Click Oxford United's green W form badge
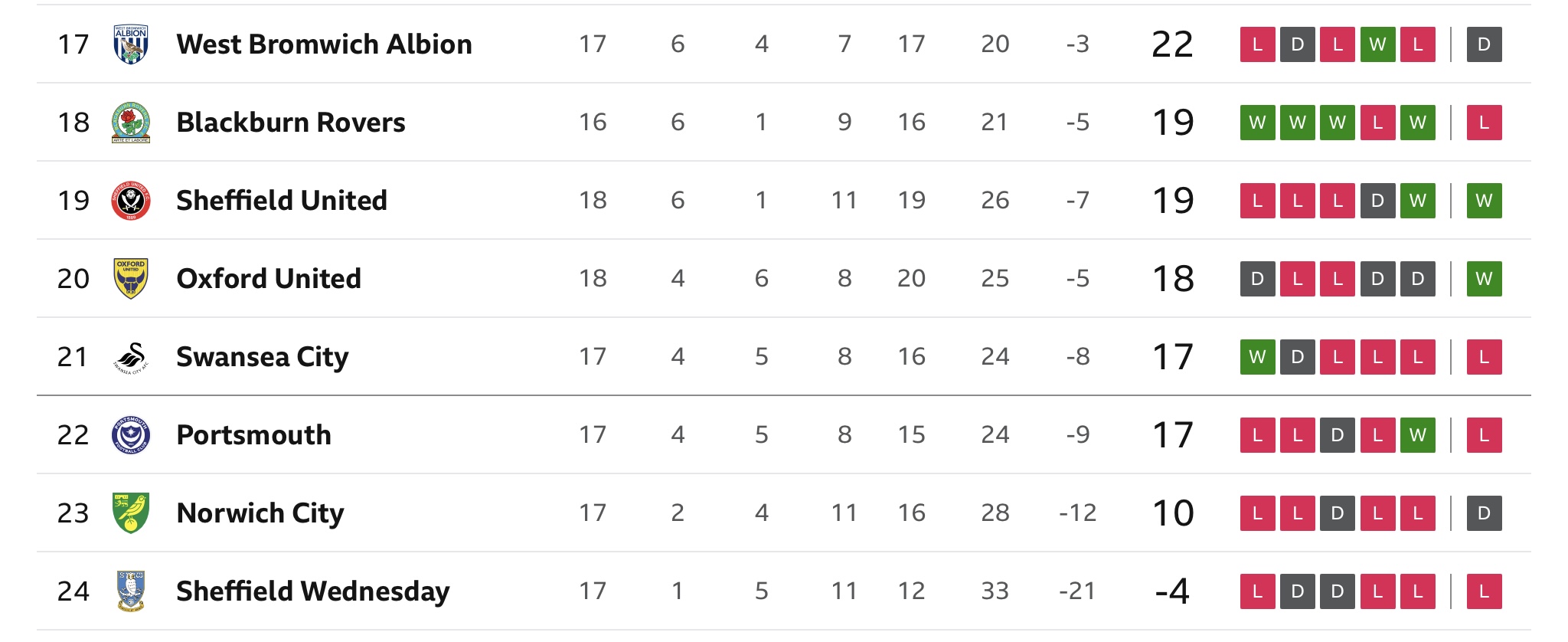Viewport: 1568px width, 642px height. coord(1484,279)
